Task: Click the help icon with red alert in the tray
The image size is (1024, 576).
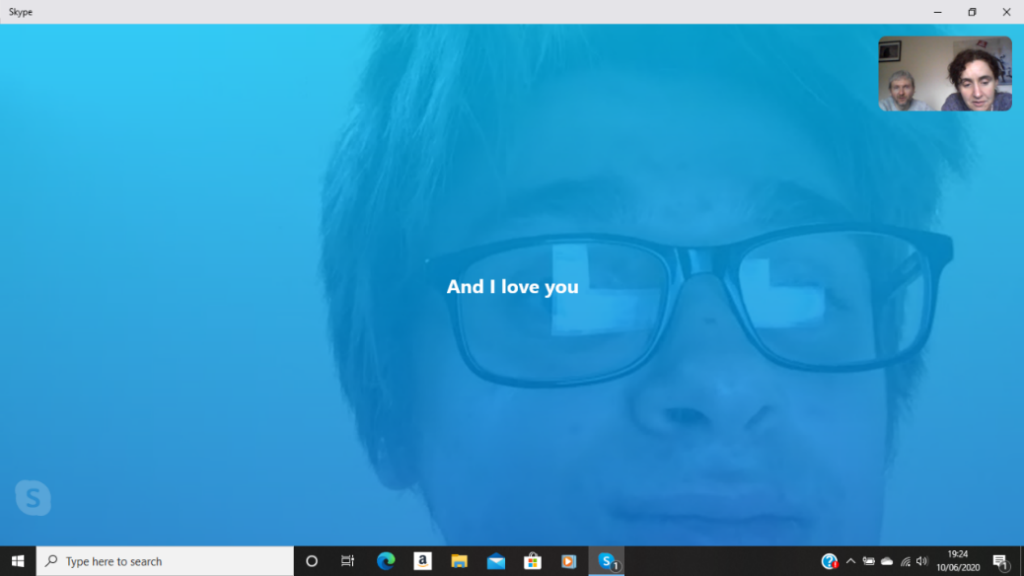Action: (x=829, y=561)
